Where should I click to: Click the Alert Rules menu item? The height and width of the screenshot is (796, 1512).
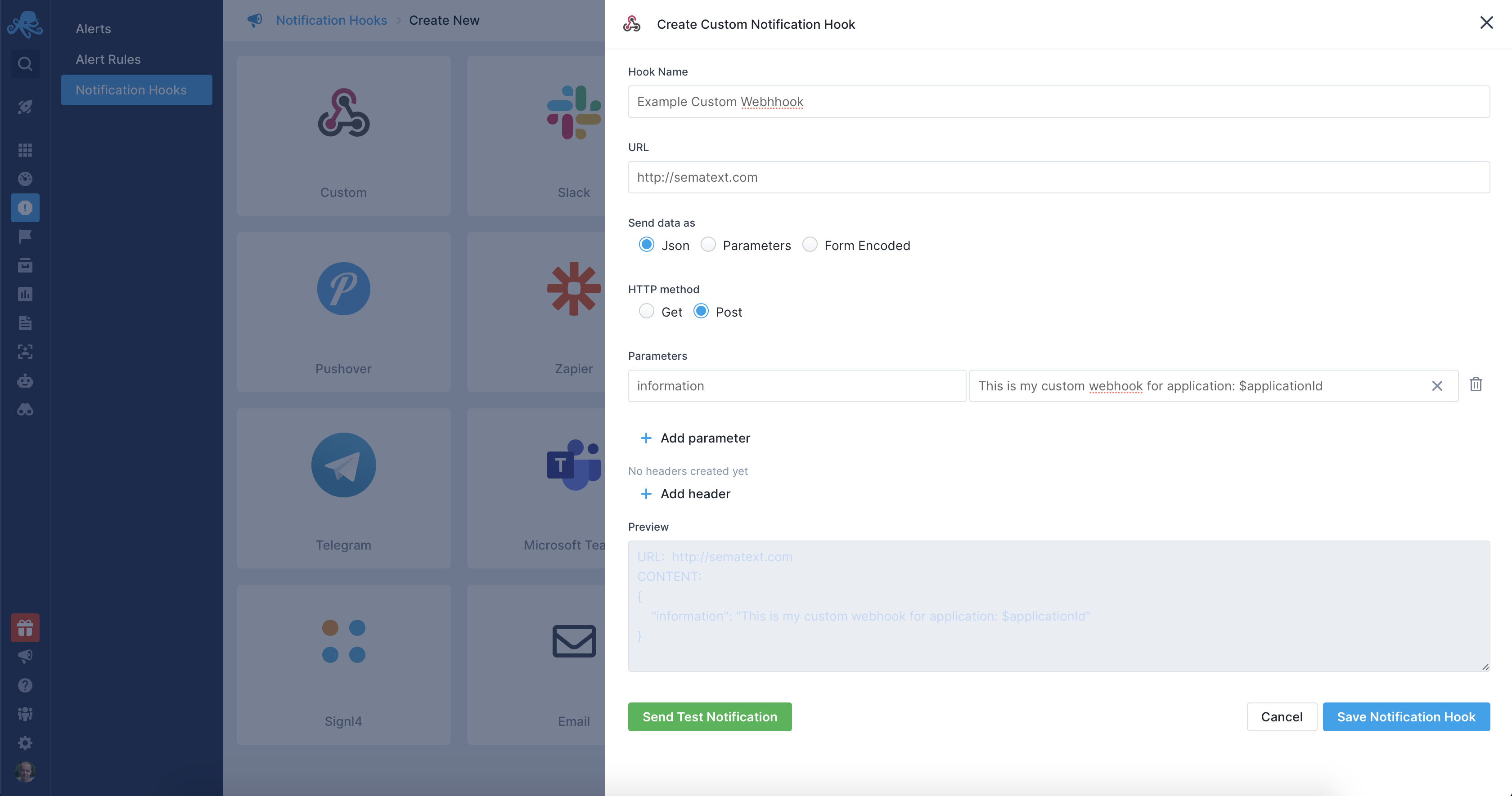(x=108, y=58)
